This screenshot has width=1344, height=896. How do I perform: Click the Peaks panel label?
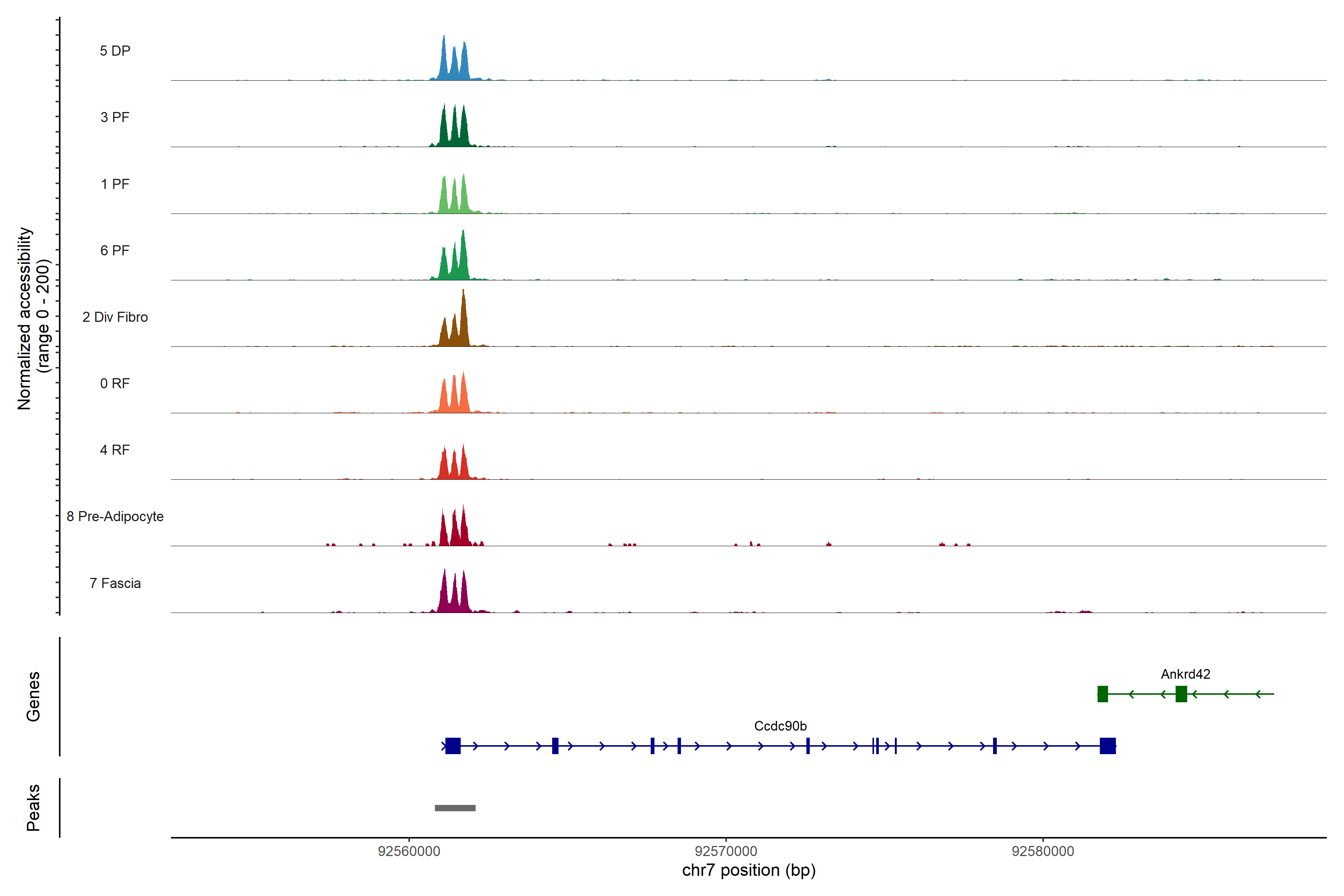[x=33, y=808]
